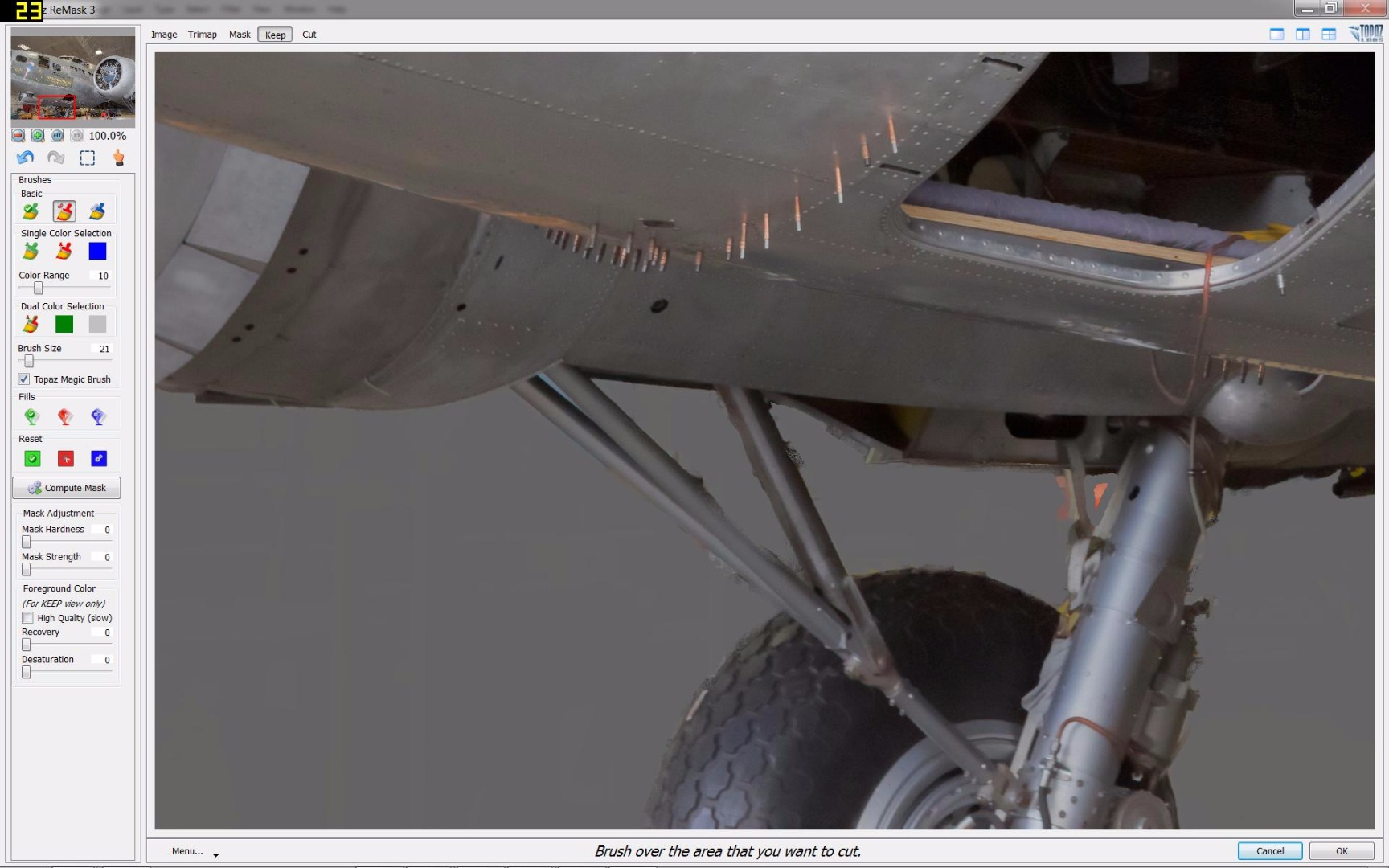Click the redo arrow icon
The image size is (1389, 868).
(x=55, y=158)
